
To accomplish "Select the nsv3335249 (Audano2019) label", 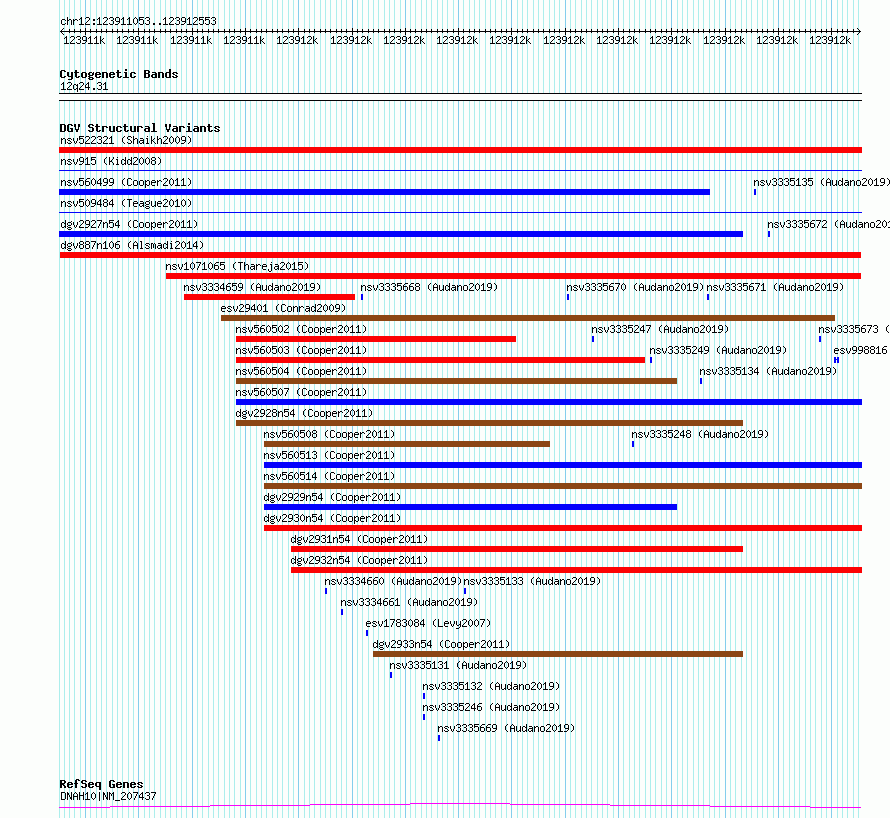I will [x=718, y=350].
